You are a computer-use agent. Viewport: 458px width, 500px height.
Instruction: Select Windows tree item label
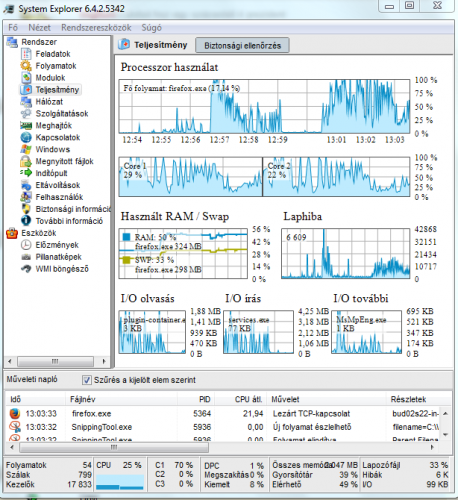point(53,149)
